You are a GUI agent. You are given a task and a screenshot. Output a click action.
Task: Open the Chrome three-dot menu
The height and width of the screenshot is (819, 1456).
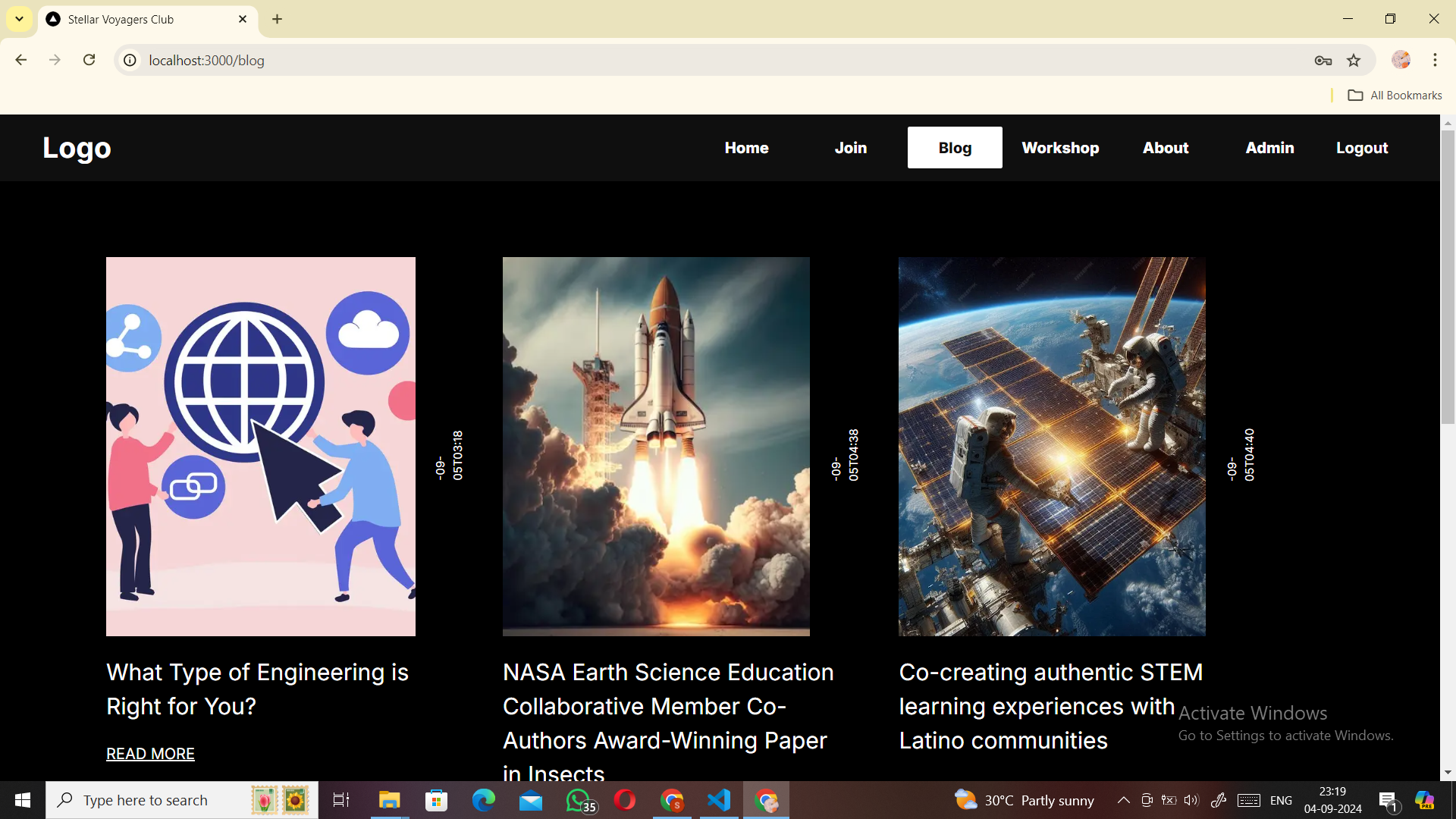[x=1435, y=60]
